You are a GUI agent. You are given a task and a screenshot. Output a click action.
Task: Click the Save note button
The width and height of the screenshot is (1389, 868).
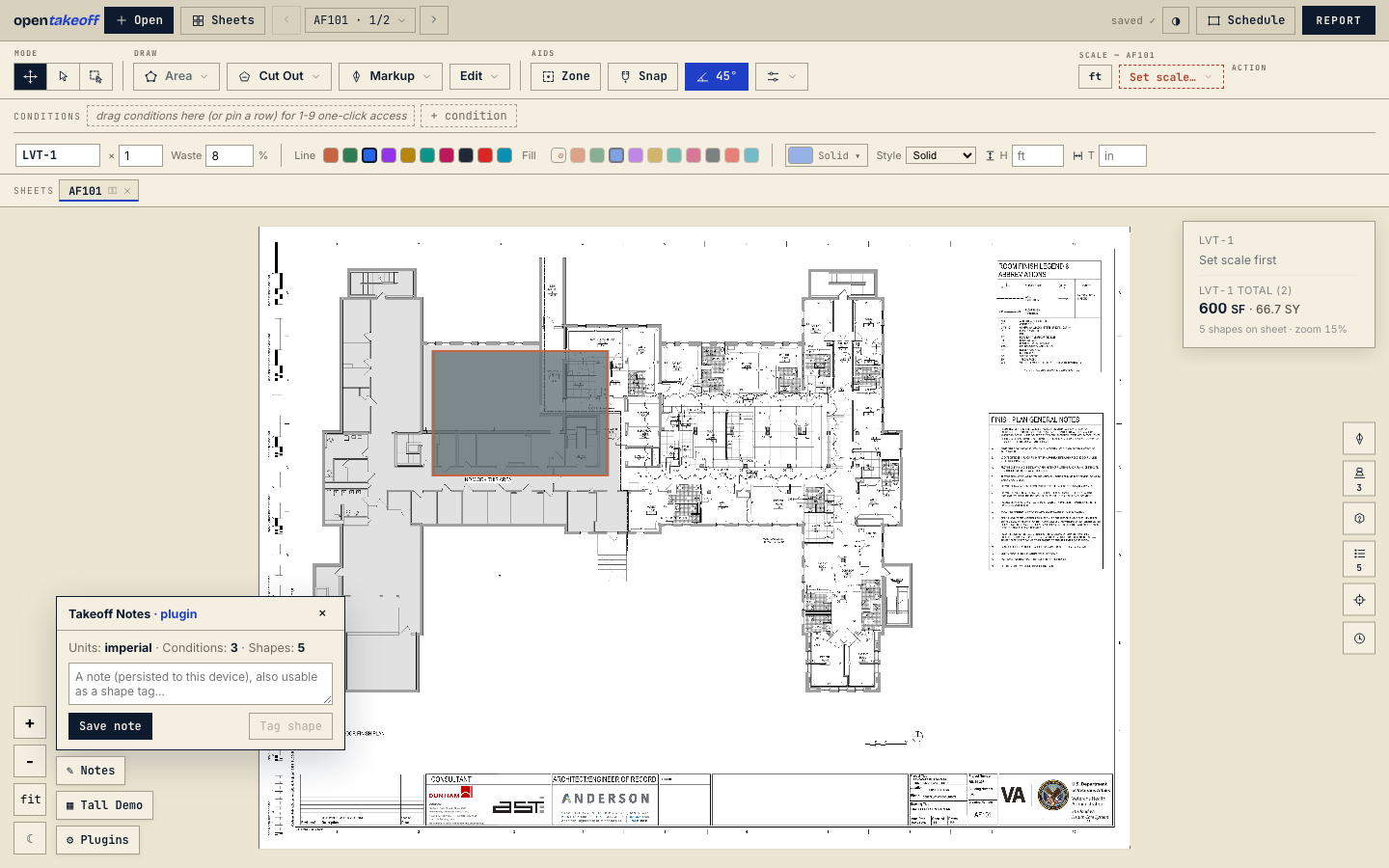coord(110,726)
